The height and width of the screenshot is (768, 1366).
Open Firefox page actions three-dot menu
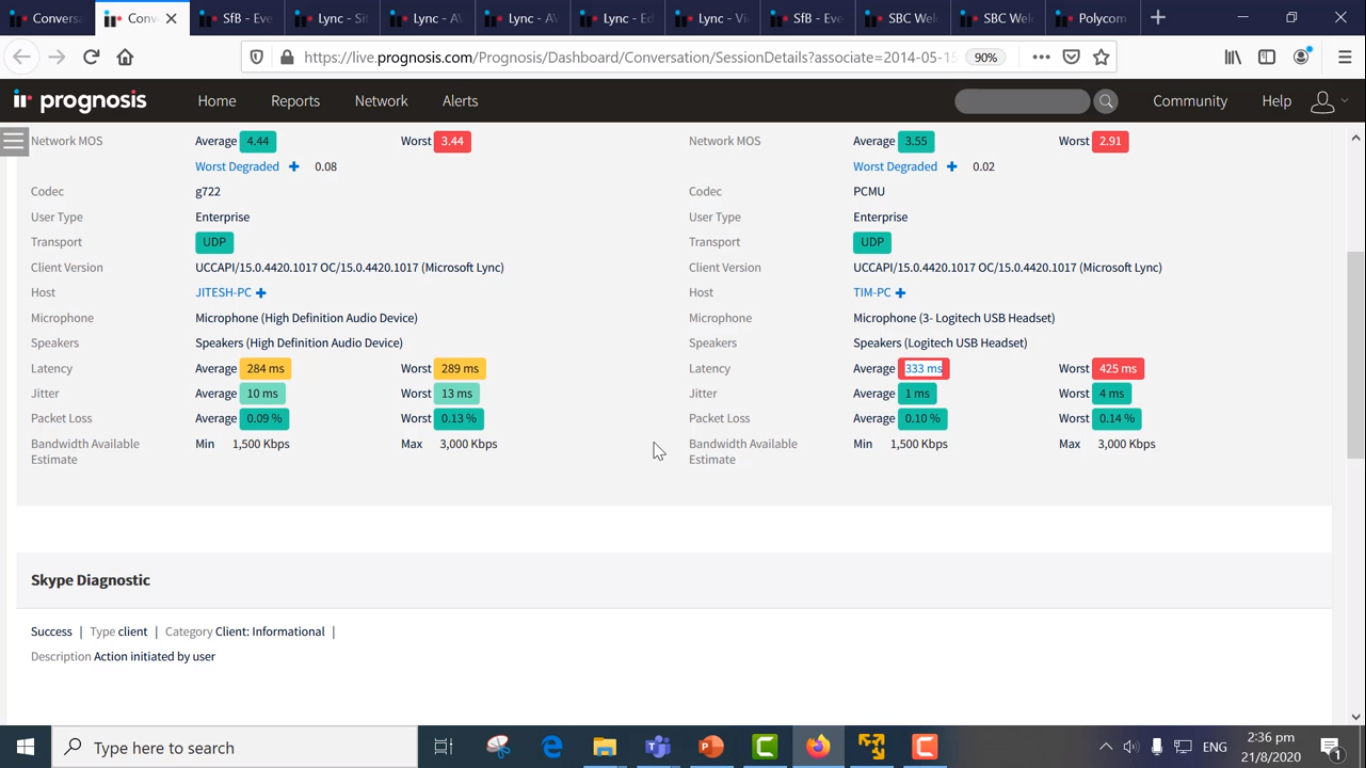pos(1041,57)
